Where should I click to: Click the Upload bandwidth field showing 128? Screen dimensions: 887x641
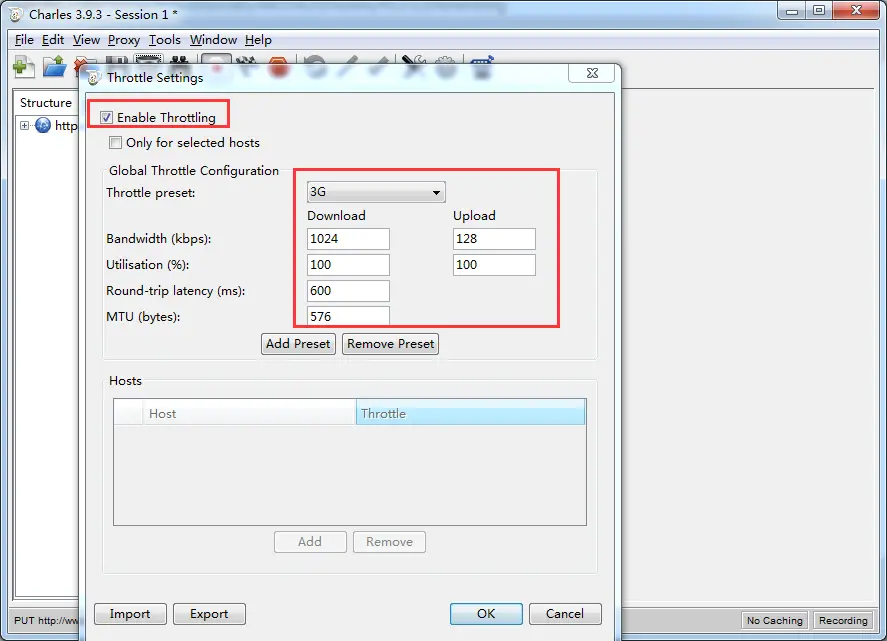494,239
